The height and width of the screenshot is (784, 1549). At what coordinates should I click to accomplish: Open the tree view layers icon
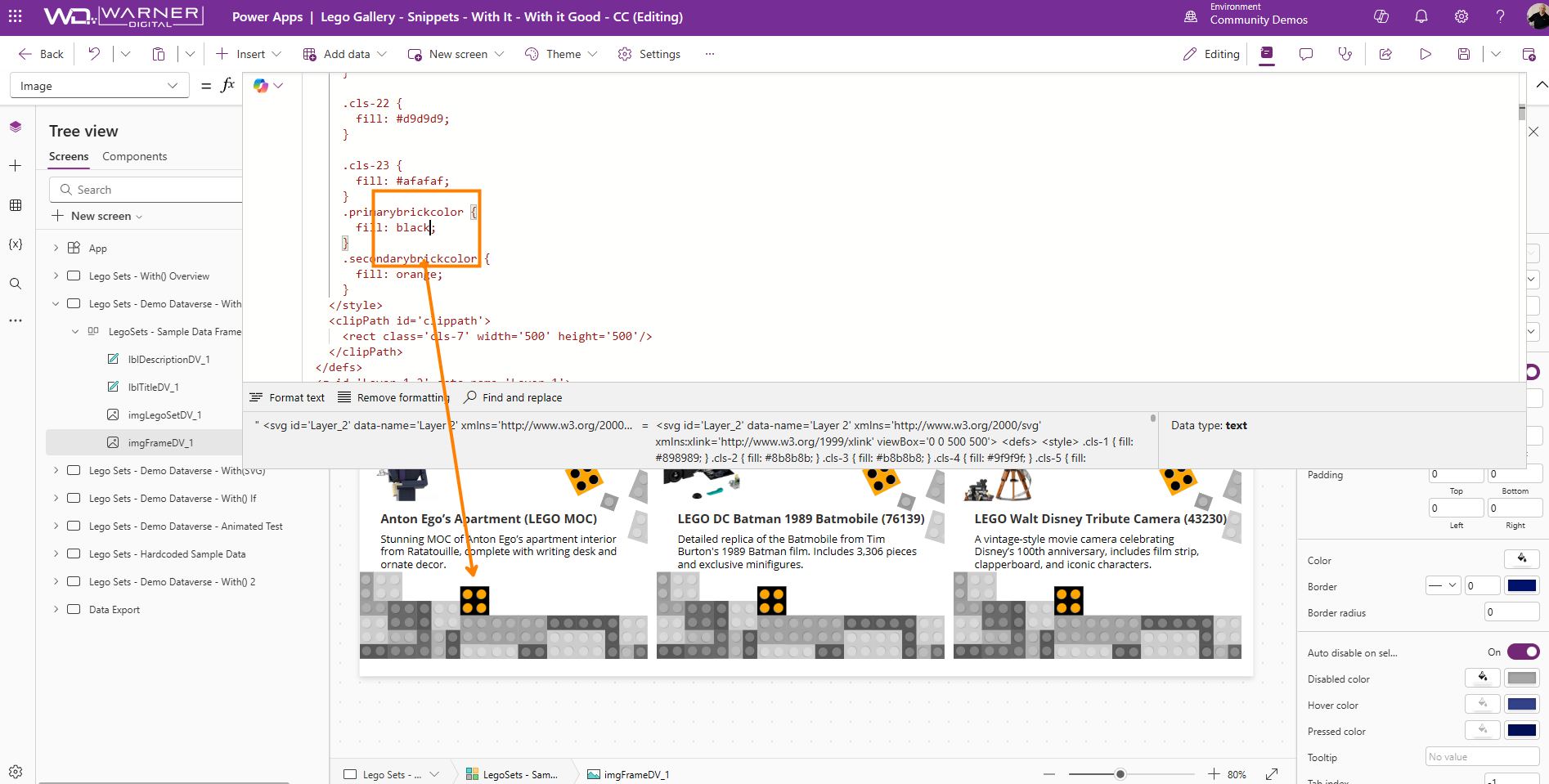(16, 127)
